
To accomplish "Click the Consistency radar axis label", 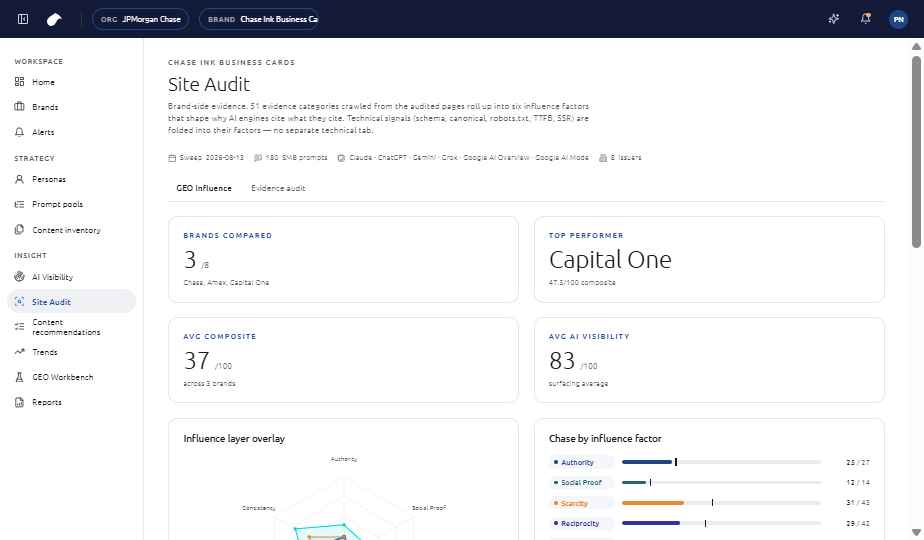I will coord(258,508).
